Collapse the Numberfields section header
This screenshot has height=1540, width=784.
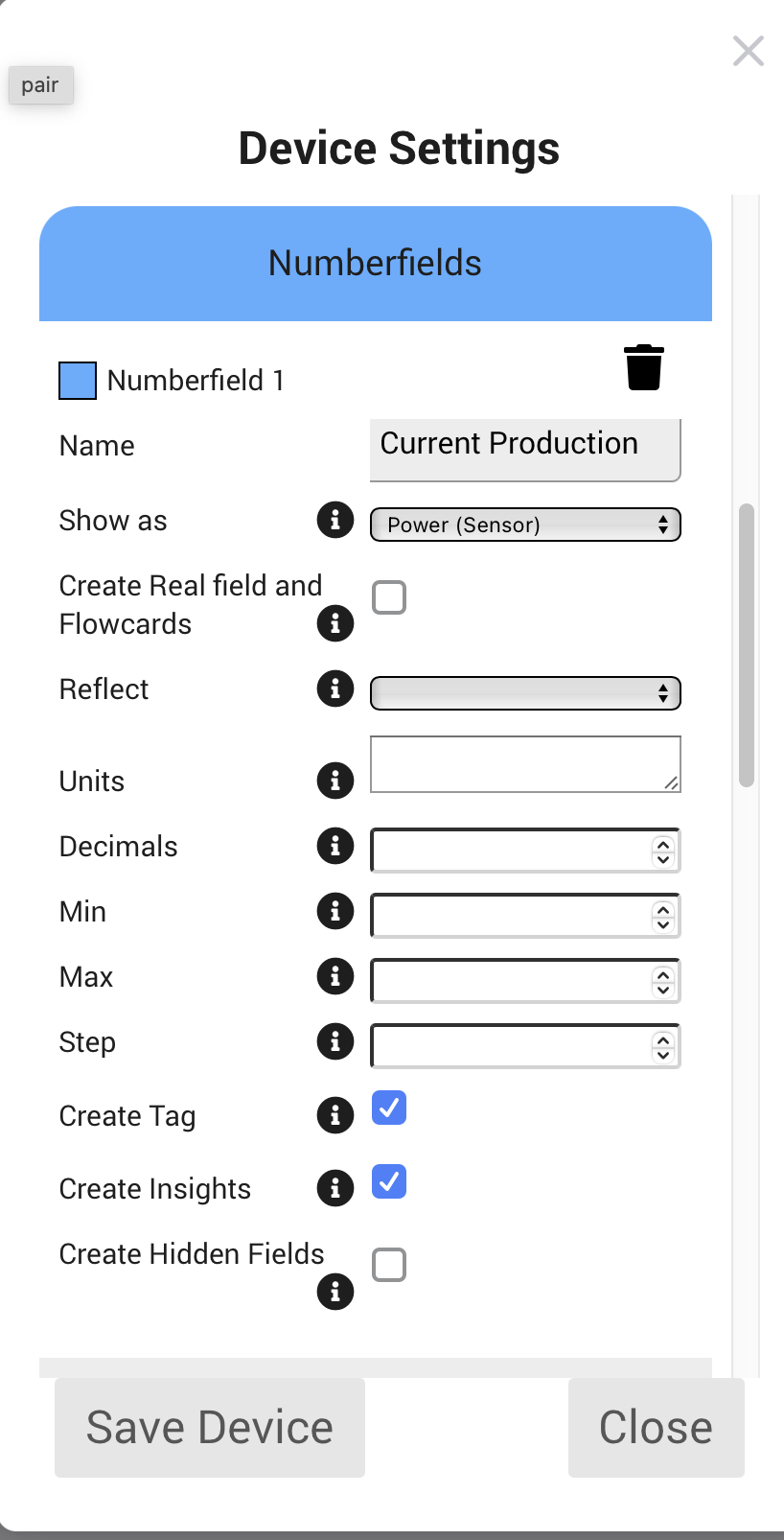coord(375,264)
